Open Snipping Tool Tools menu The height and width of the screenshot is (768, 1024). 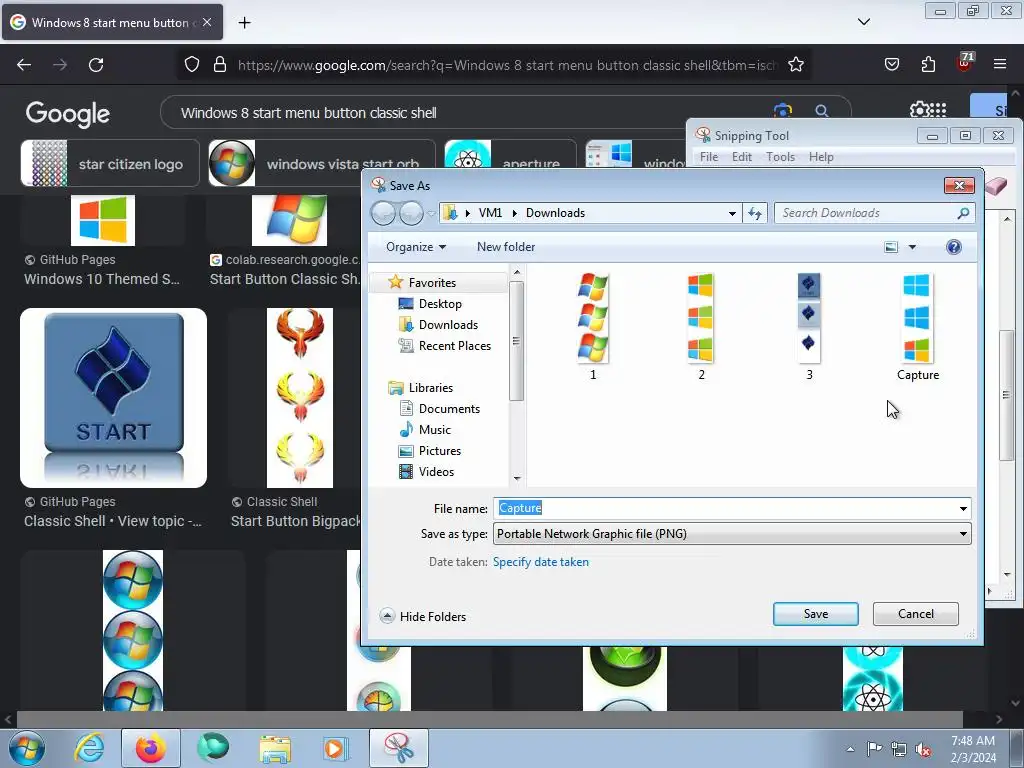coord(780,157)
